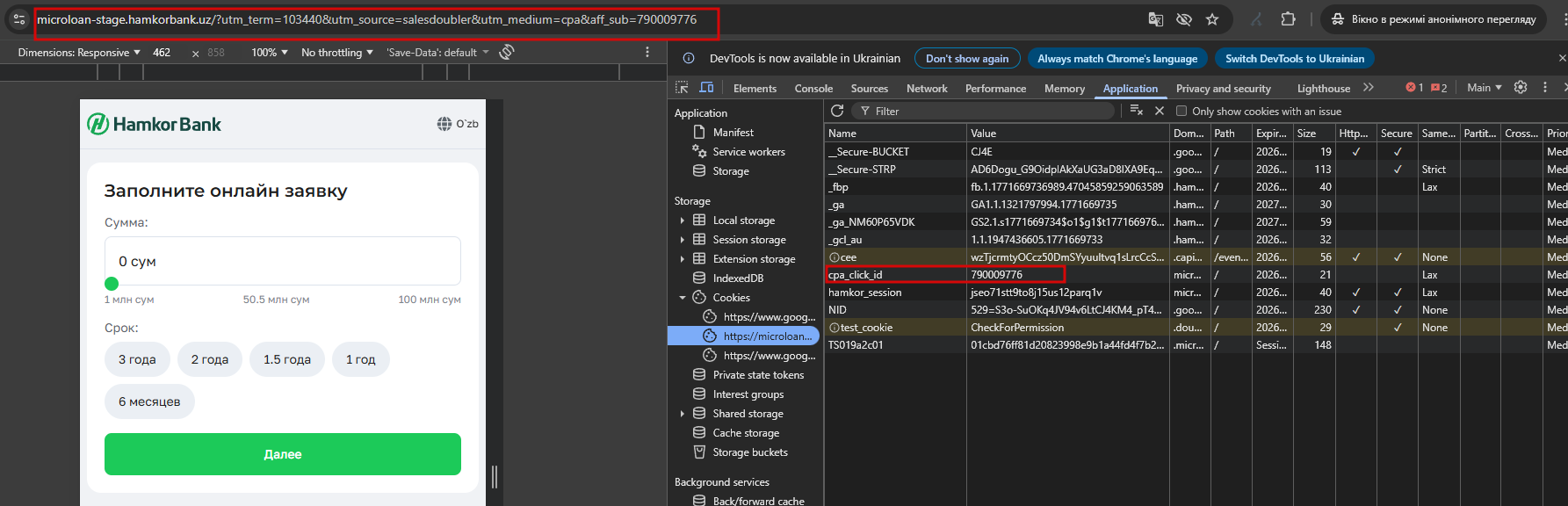Click the translate page icon
This screenshot has height=506, width=1568.
[x=1156, y=19]
